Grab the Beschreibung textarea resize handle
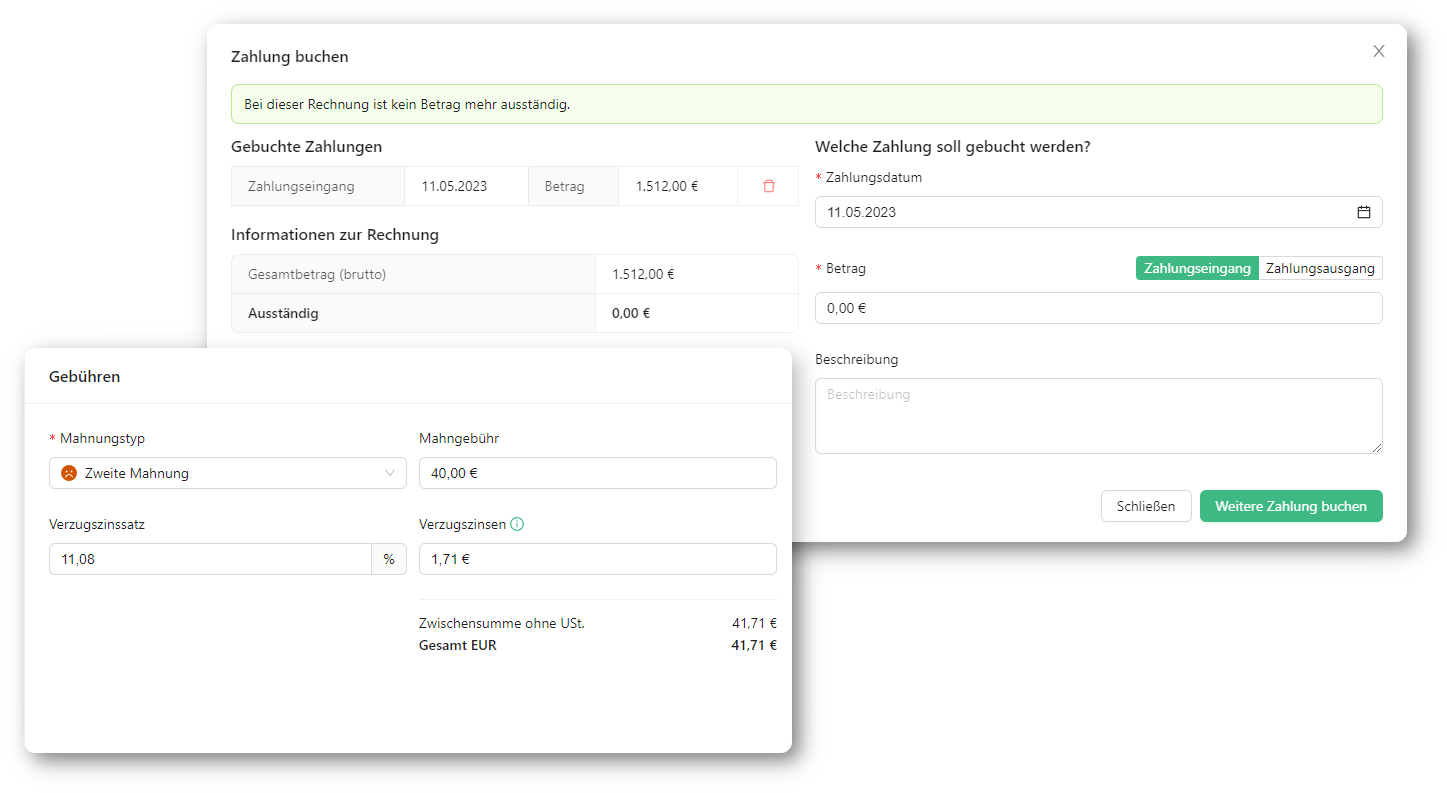Screen dimensions: 1447x793 [1377, 448]
